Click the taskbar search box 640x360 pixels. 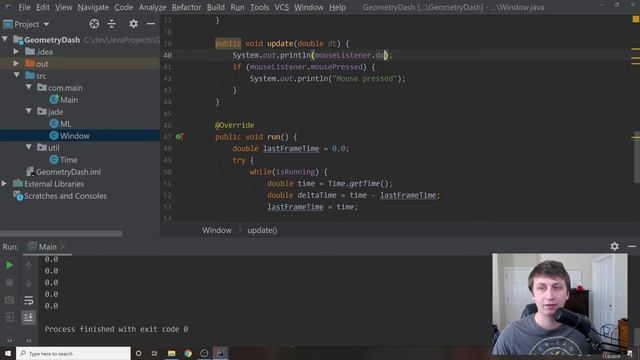click(x=73, y=353)
